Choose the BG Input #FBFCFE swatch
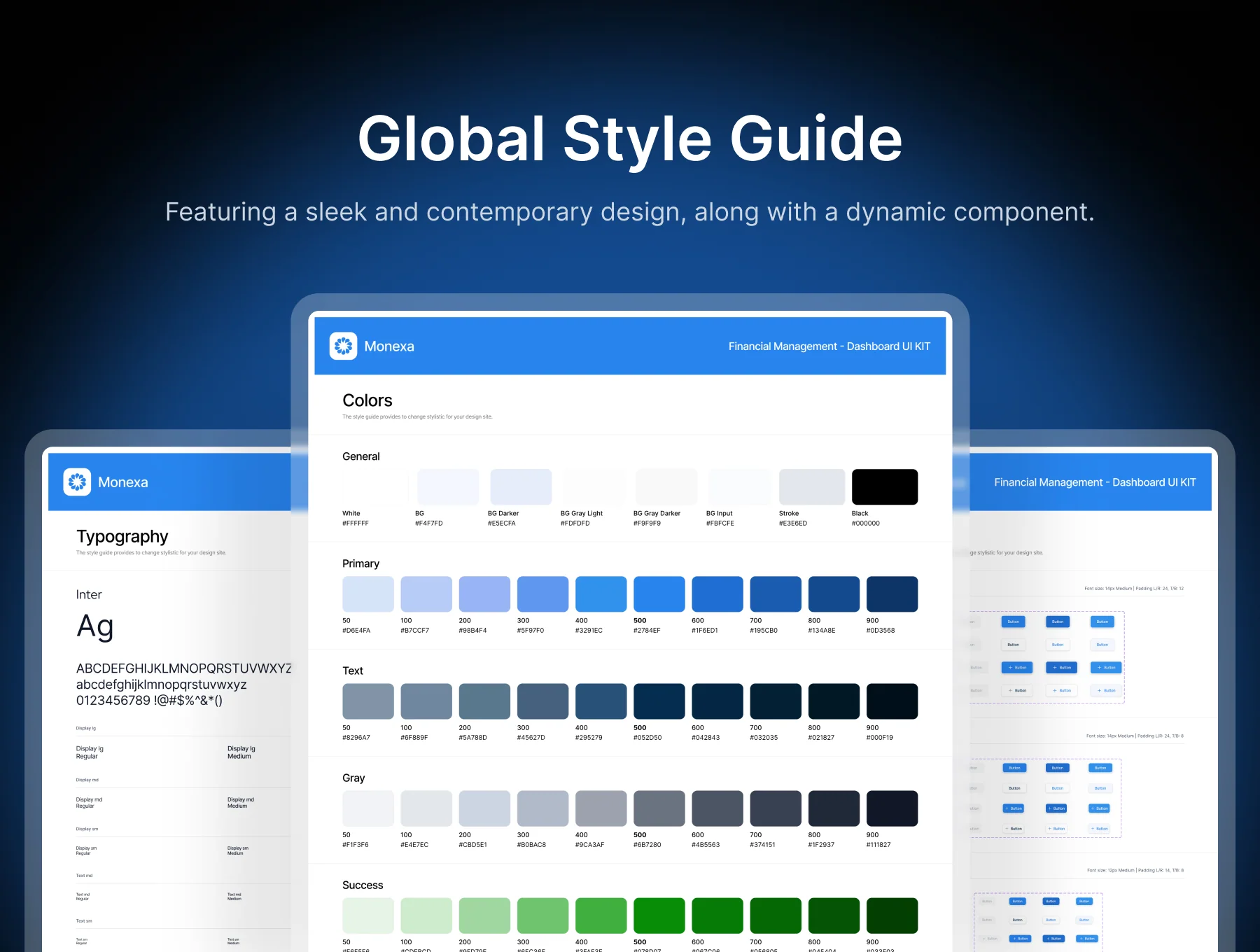Image resolution: width=1260 pixels, height=952 pixels. pos(739,486)
